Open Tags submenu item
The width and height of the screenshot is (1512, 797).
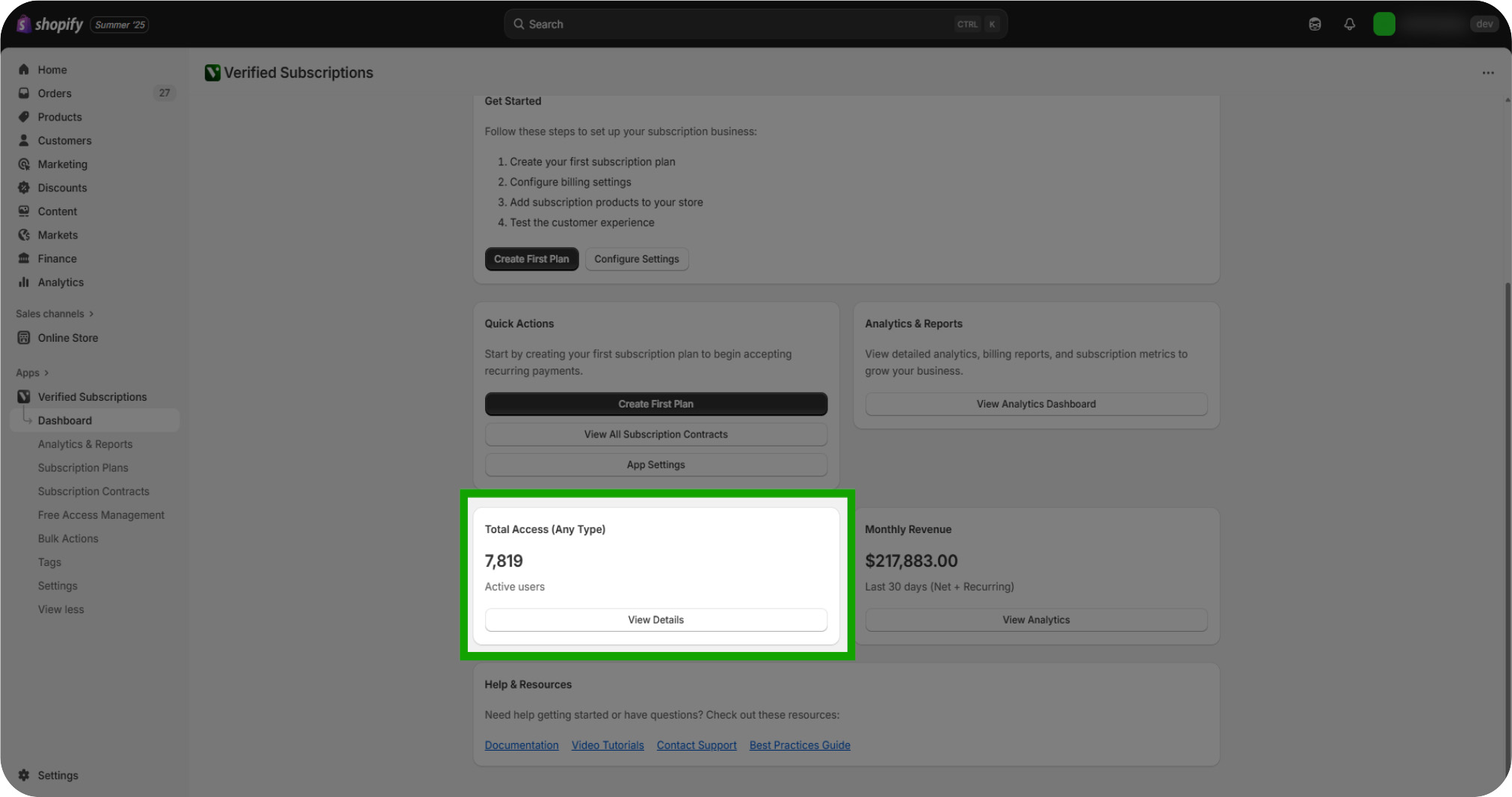pyautogui.click(x=49, y=562)
